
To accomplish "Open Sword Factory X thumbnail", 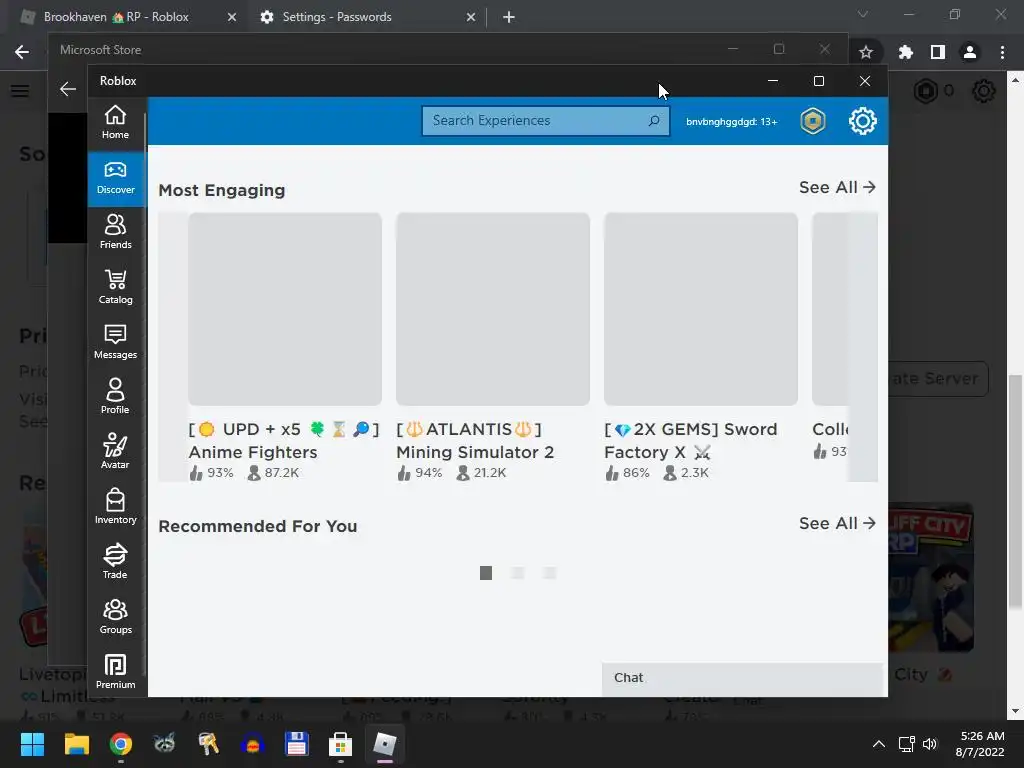I will tap(701, 309).
